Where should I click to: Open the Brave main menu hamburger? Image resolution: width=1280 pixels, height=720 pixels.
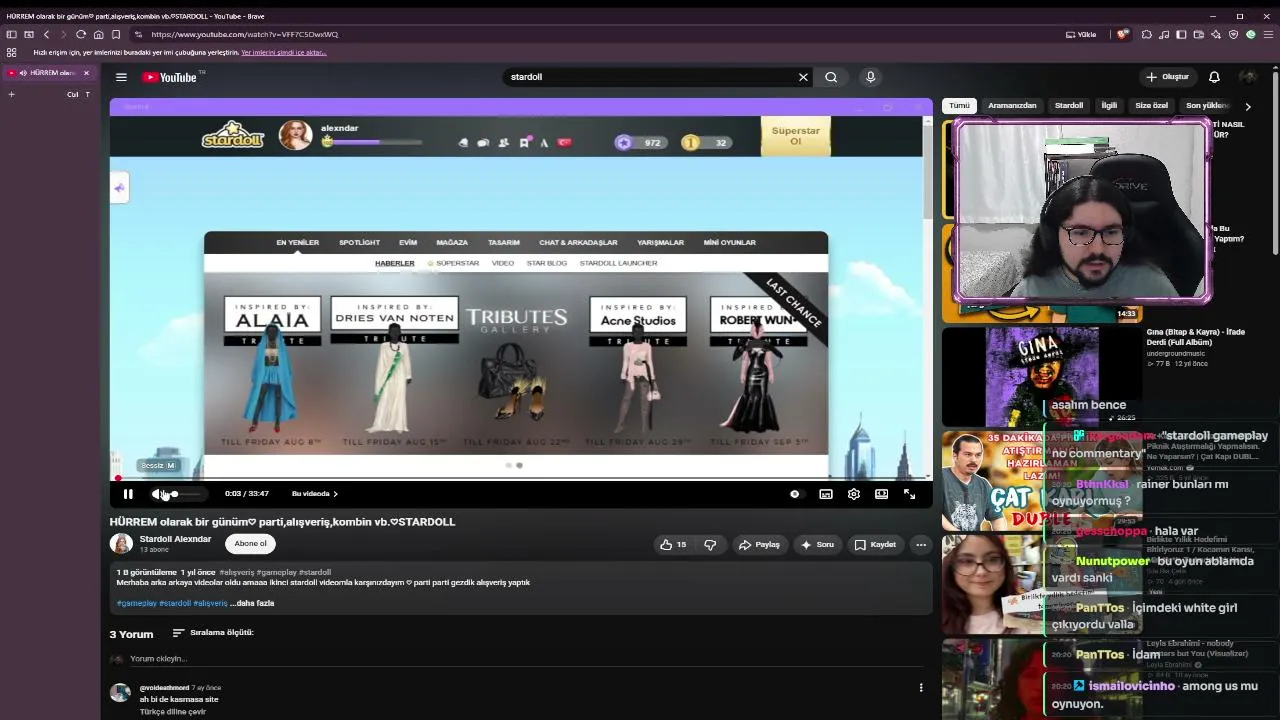tap(1268, 34)
